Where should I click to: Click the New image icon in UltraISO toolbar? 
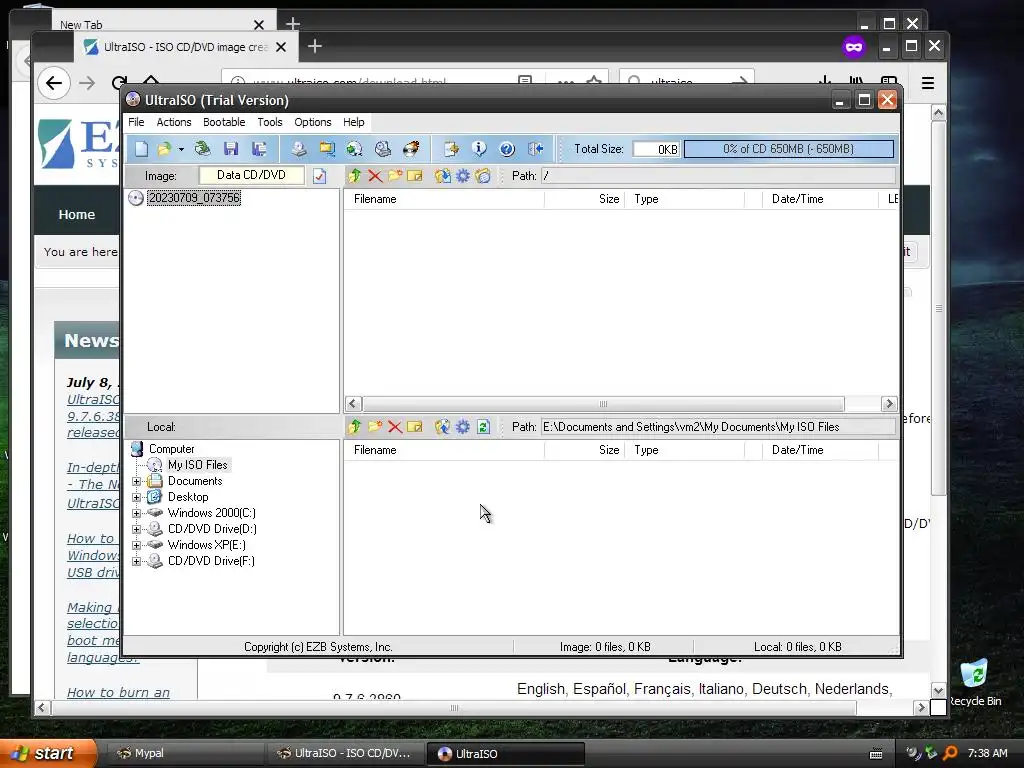coord(141,149)
